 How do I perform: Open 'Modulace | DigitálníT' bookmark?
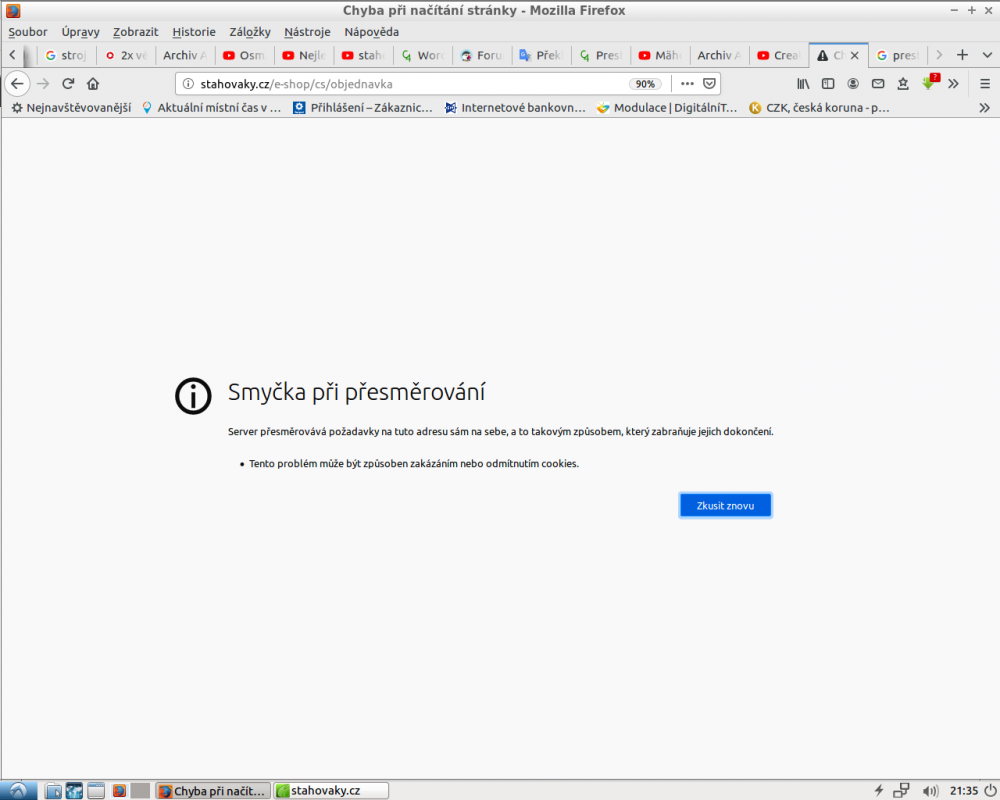[666, 108]
